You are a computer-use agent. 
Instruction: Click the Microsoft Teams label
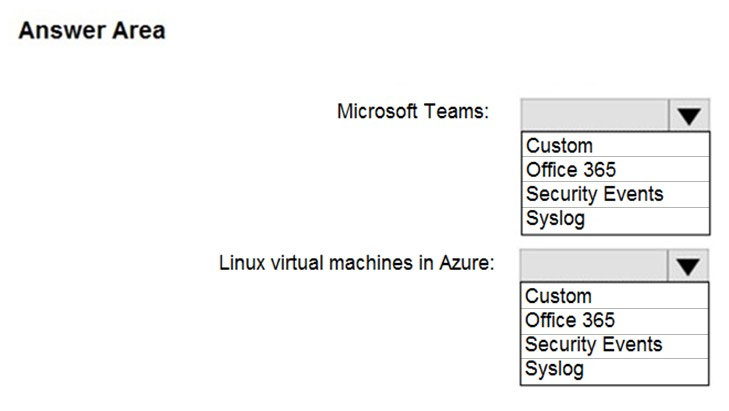(x=413, y=112)
